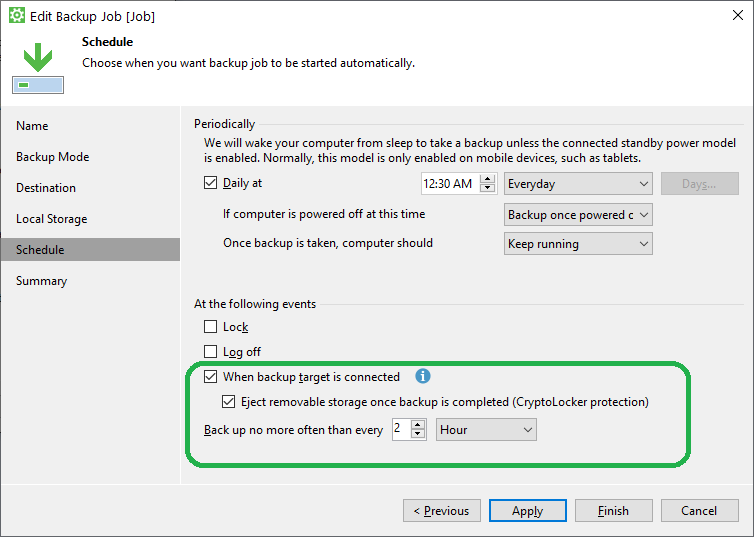Enable the Lock event checkbox
The height and width of the screenshot is (537, 754).
click(210, 327)
